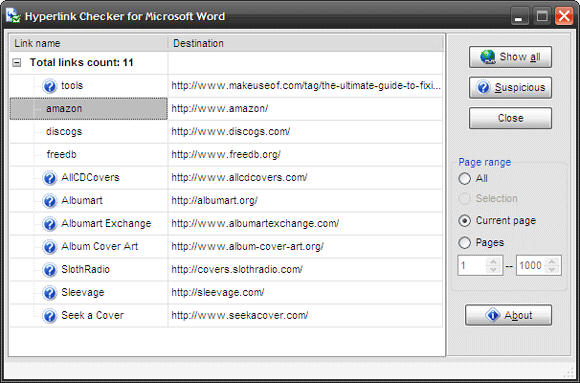Click the suspicious icon beside tools link
The image size is (580, 383).
pyautogui.click(x=49, y=86)
